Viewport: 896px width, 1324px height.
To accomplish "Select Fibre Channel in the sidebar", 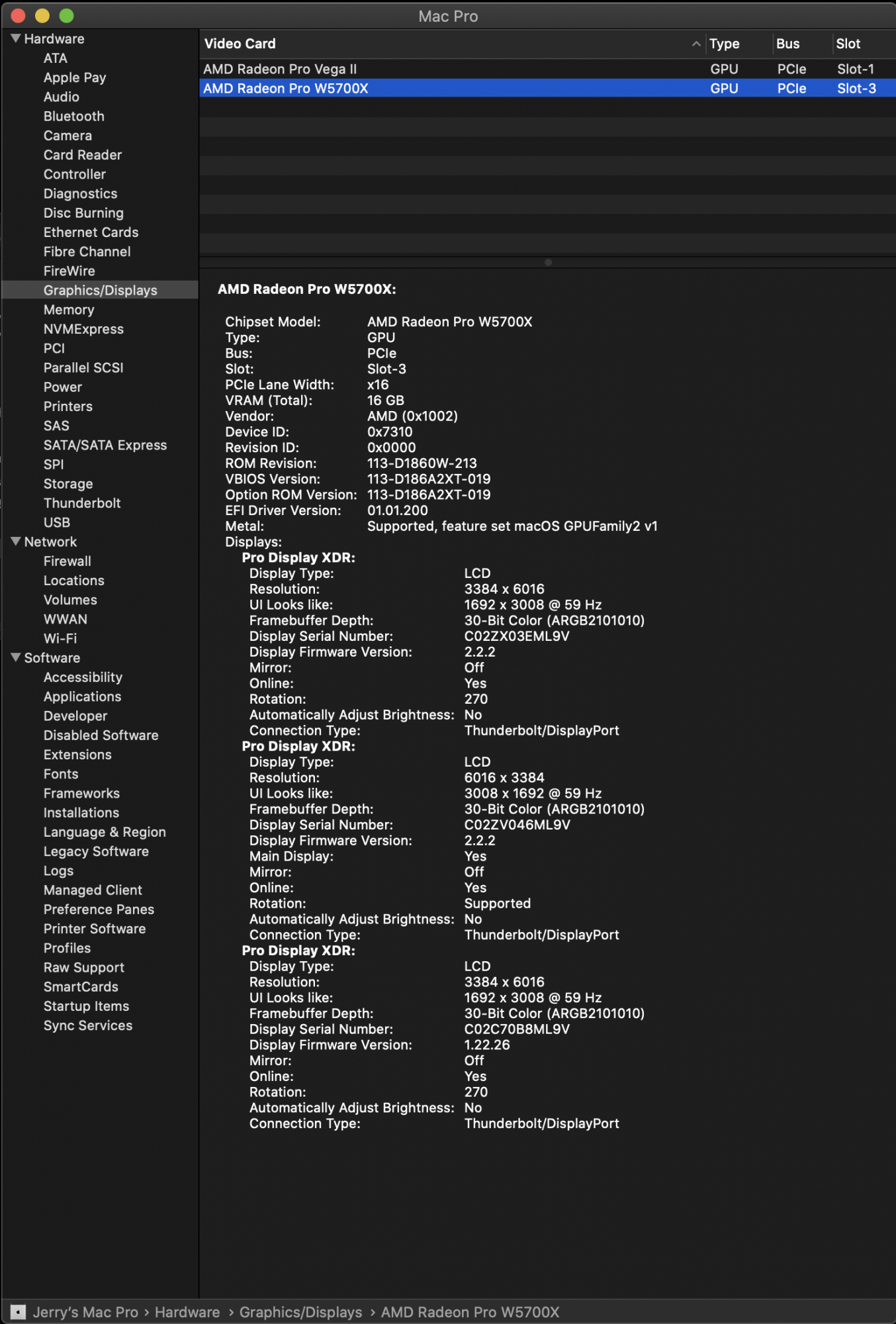I will tap(87, 252).
